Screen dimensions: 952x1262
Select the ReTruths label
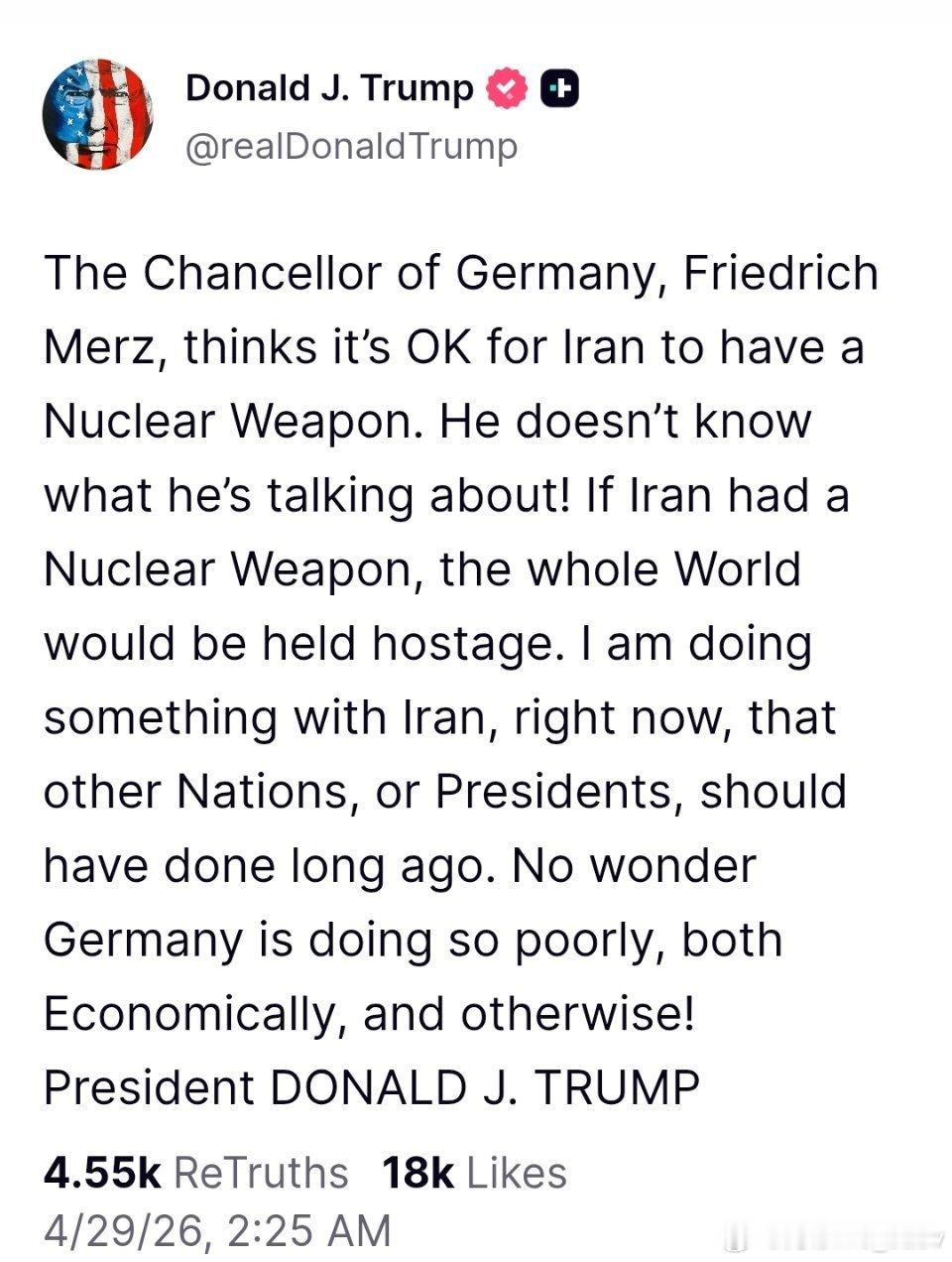(x=261, y=1173)
